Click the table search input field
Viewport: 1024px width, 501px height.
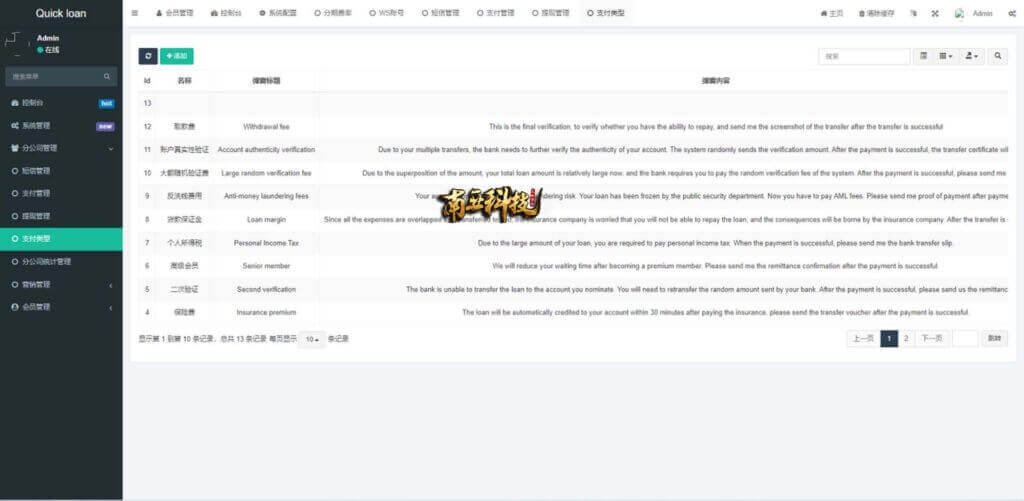(863, 56)
